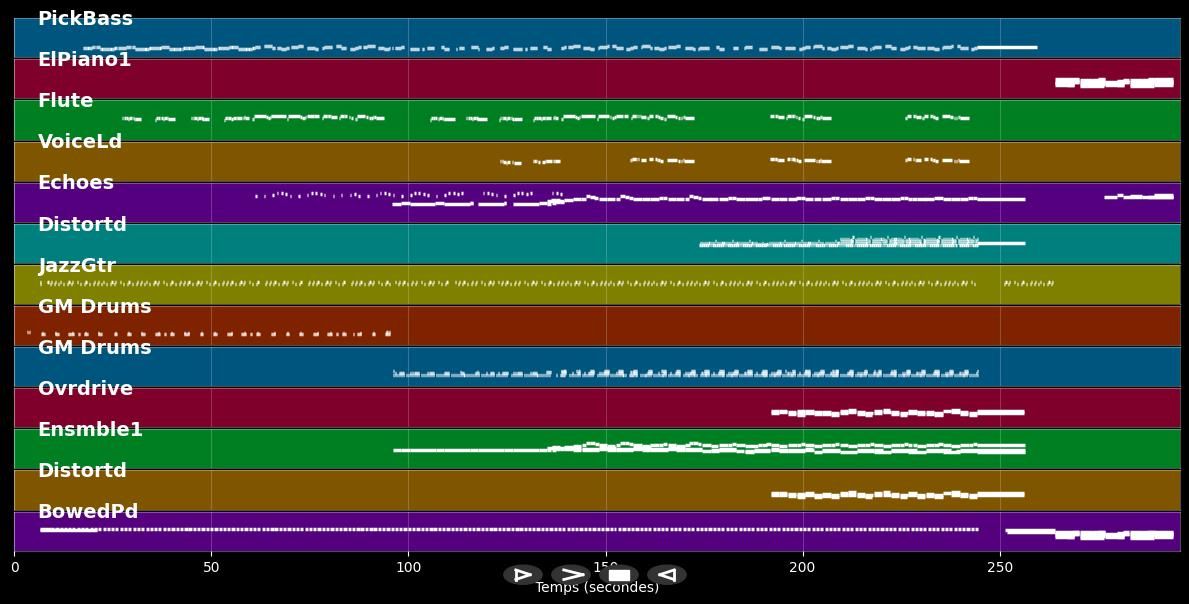Click the JazzGtr track name
Viewport: 1189px width, 604px height.
click(77, 266)
